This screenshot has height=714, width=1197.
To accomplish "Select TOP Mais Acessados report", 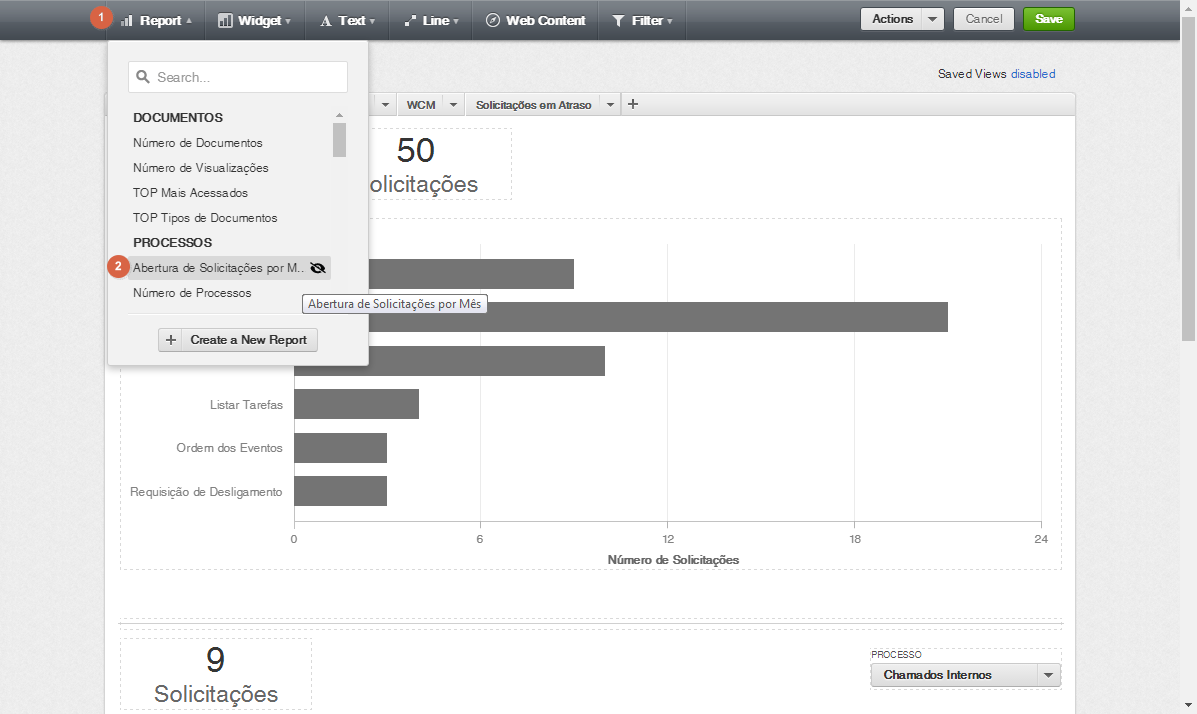I will click(190, 193).
